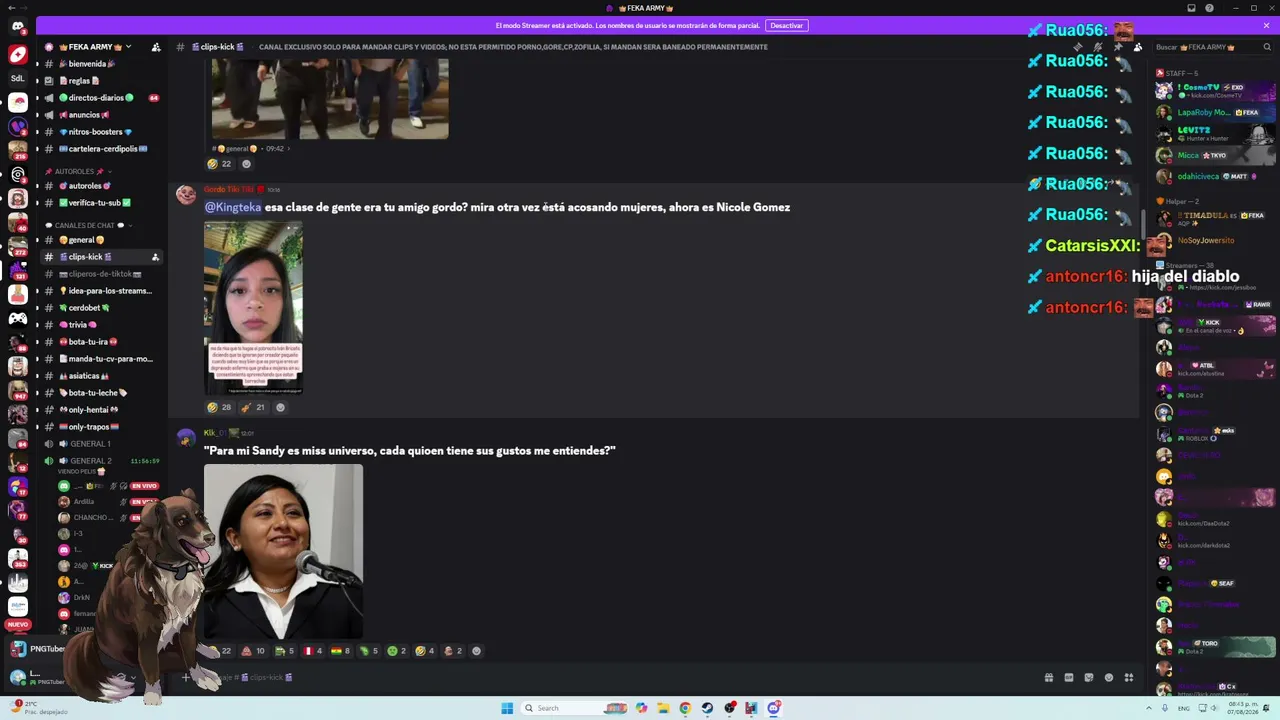Add reaction to the Nicole Gomez message

pos(280,407)
